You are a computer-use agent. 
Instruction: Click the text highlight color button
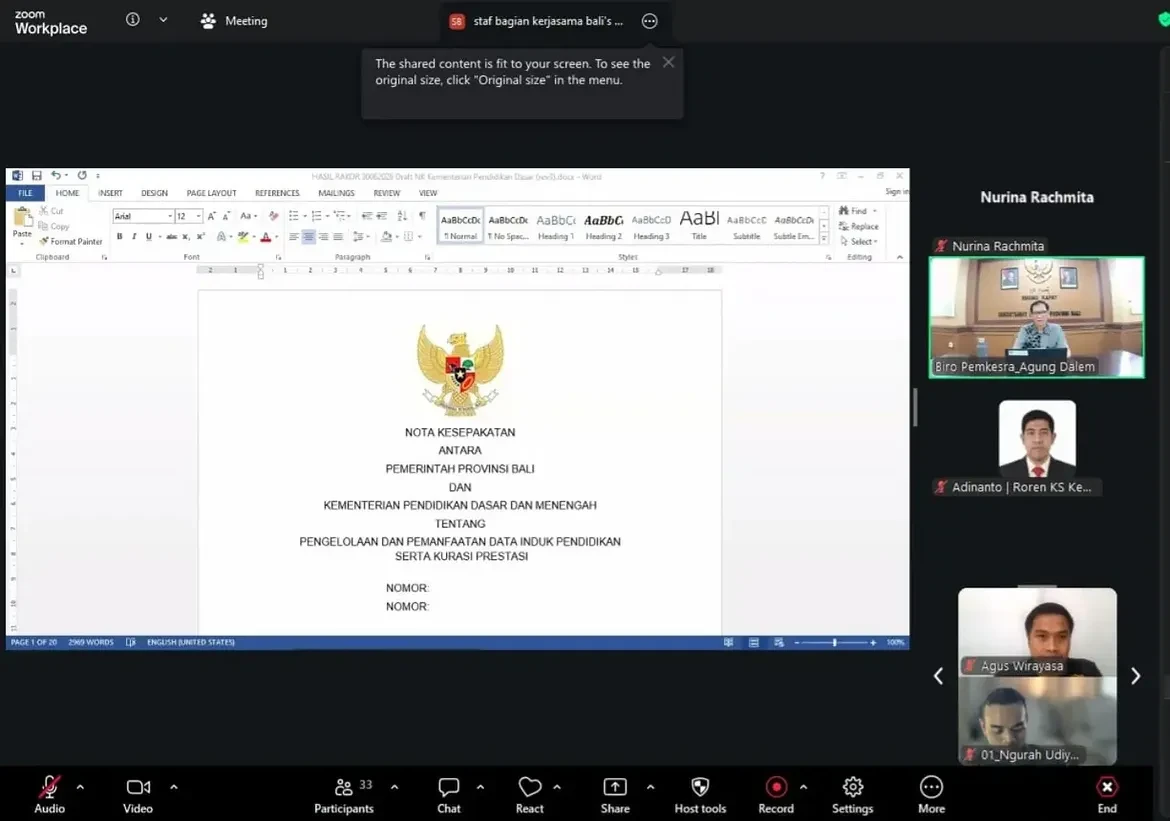click(243, 237)
